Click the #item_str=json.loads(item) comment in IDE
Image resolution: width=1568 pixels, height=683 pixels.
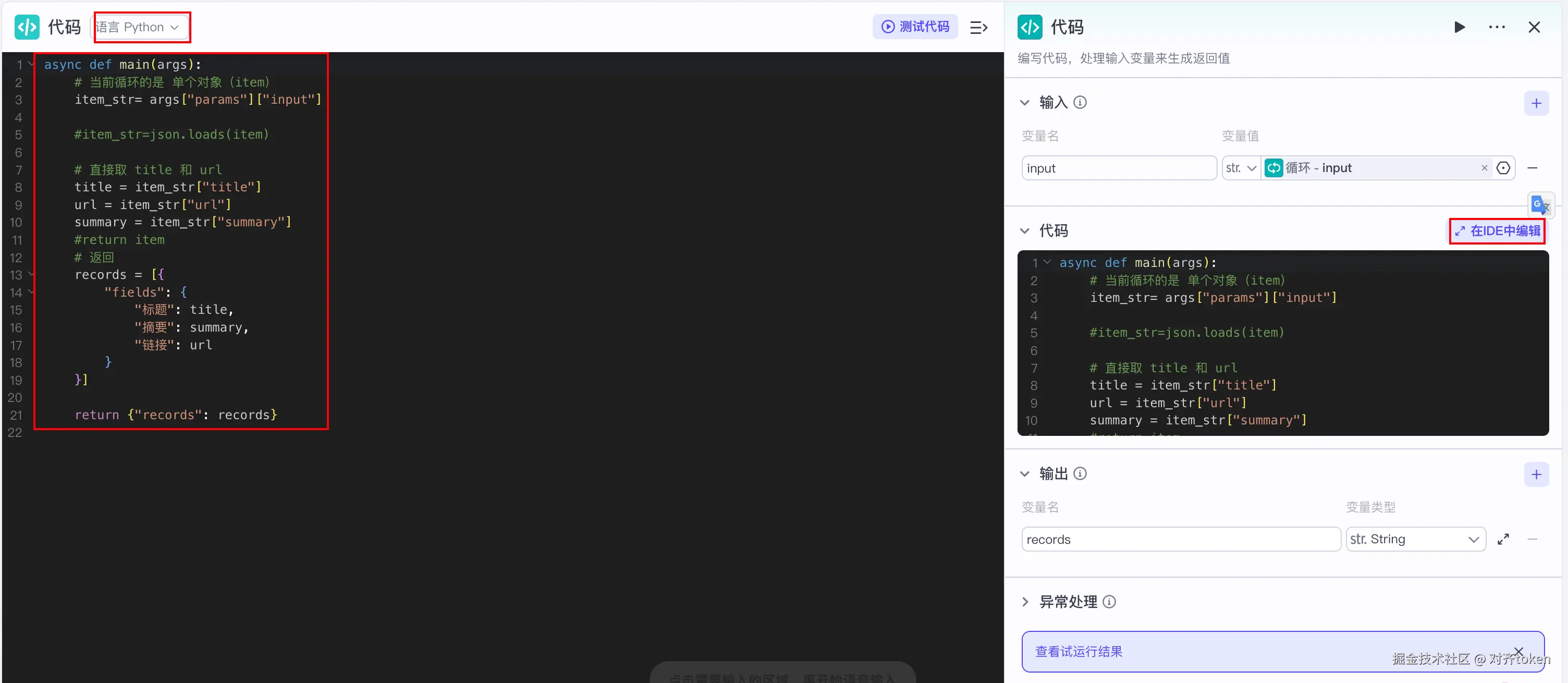coord(171,135)
